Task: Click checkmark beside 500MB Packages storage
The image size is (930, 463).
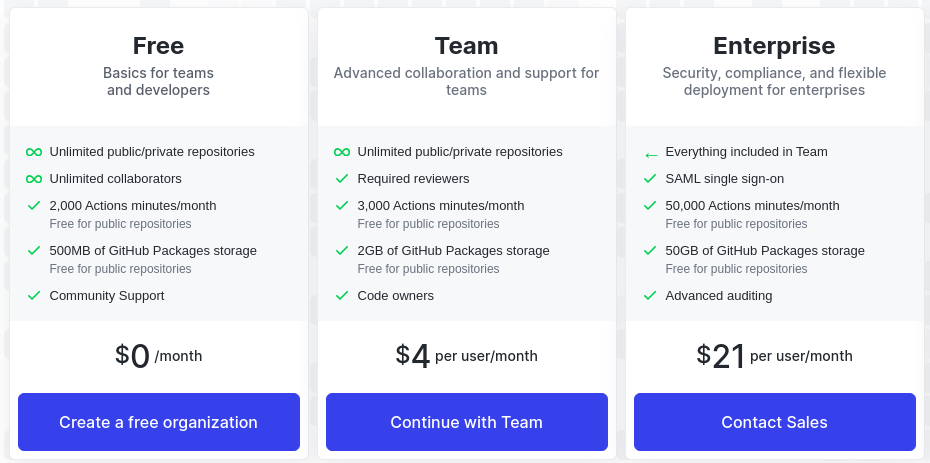Action: click(x=34, y=251)
